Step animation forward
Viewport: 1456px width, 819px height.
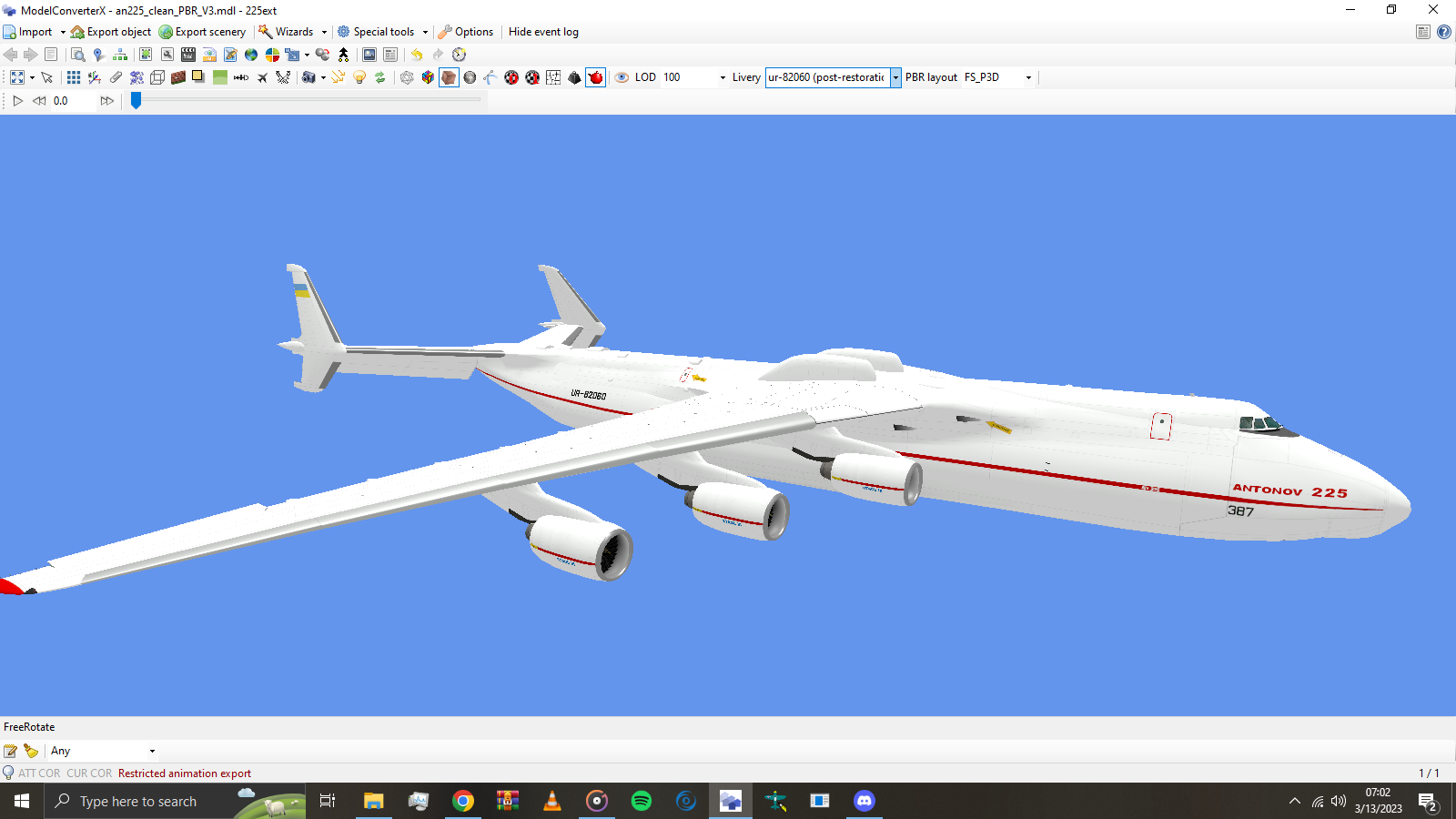click(107, 101)
